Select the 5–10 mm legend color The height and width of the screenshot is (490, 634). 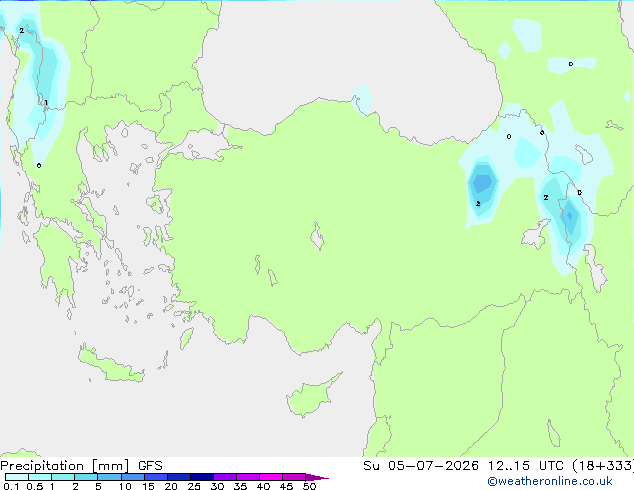109,477
